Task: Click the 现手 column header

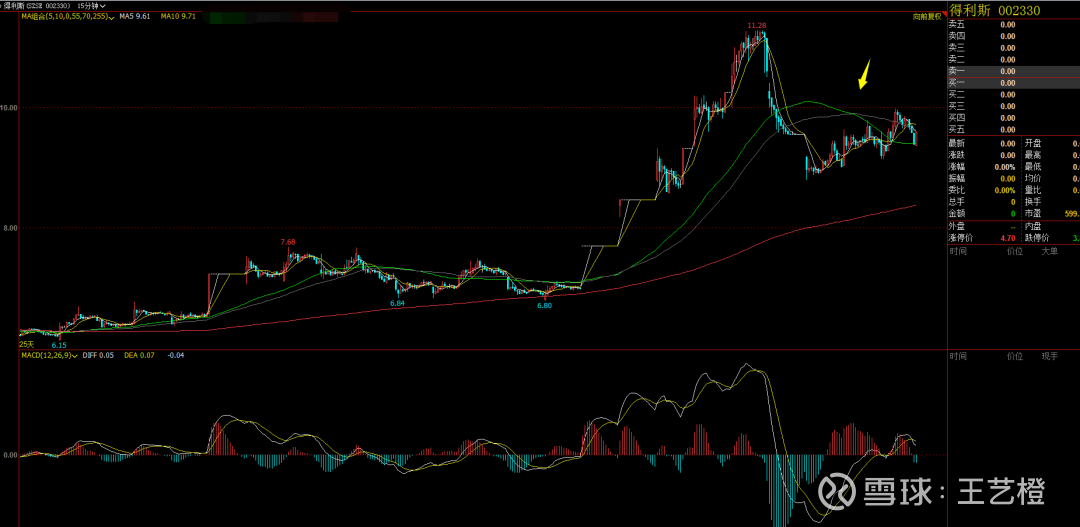Action: coord(1049,356)
